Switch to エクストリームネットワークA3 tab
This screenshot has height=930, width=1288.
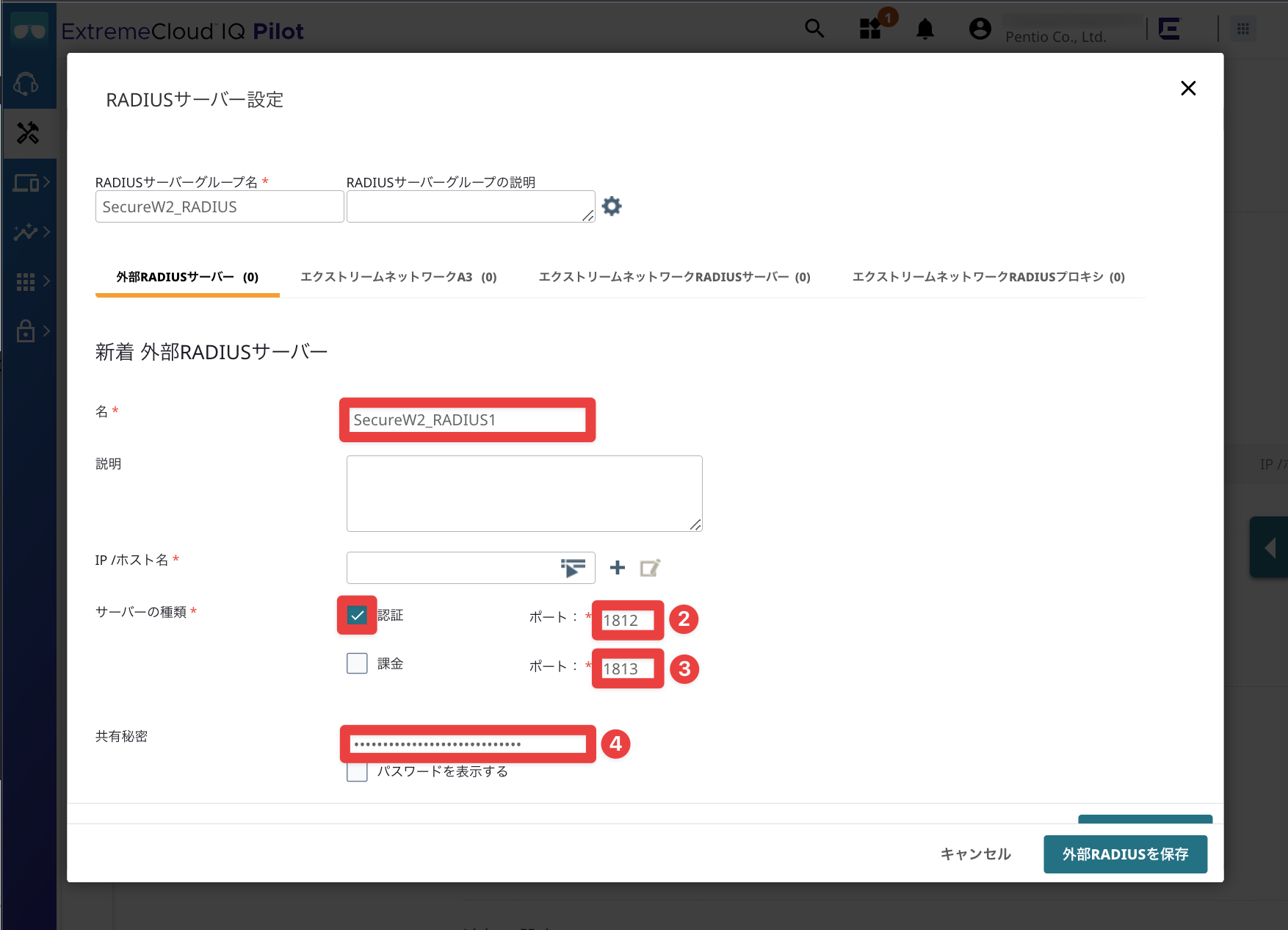pos(399,277)
